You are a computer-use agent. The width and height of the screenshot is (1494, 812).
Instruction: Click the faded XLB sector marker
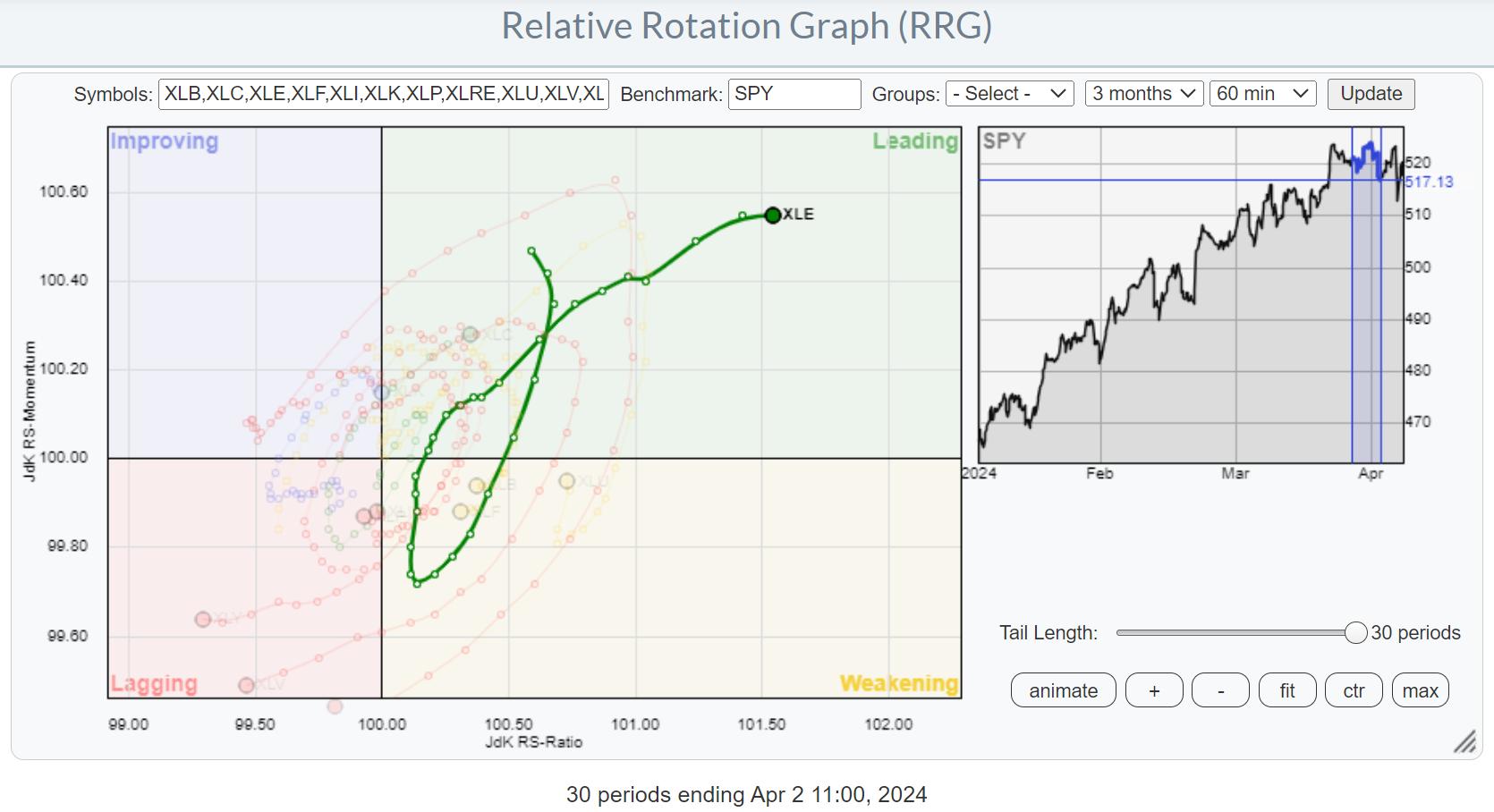coord(478,486)
